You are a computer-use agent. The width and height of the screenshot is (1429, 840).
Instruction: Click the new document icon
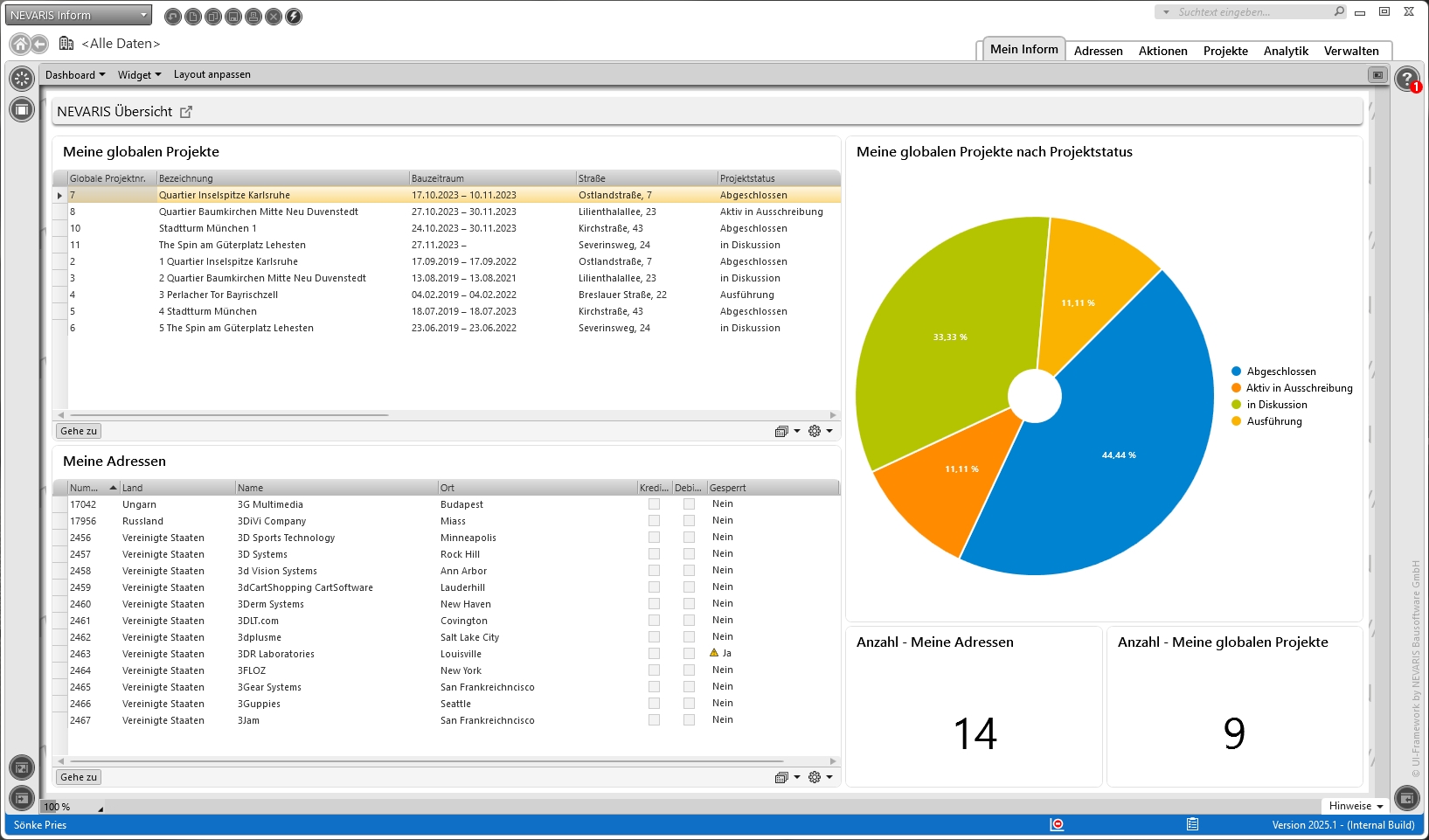[x=193, y=16]
